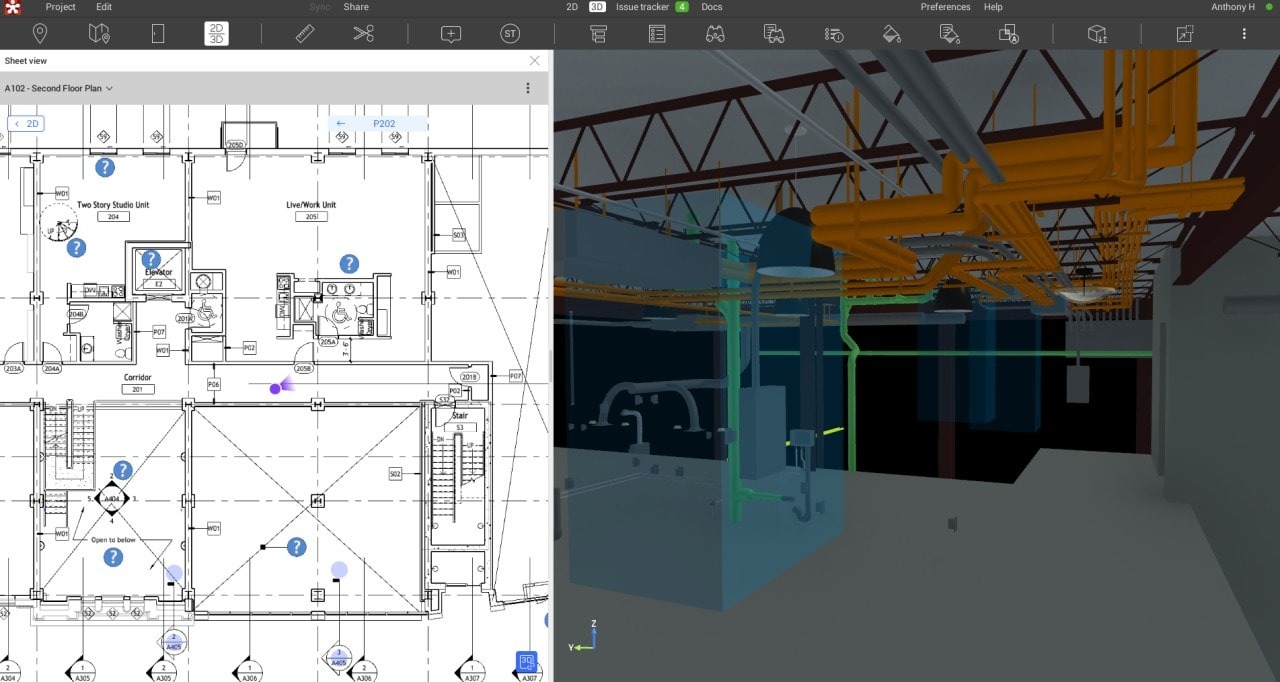Open the Edit menu
The height and width of the screenshot is (682, 1280).
point(104,7)
